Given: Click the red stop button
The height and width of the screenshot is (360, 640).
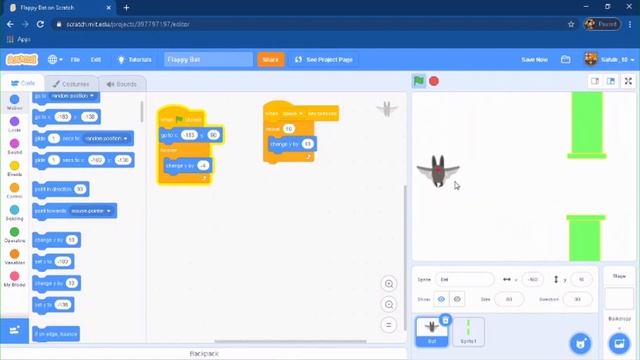Looking at the screenshot, I should 434,81.
